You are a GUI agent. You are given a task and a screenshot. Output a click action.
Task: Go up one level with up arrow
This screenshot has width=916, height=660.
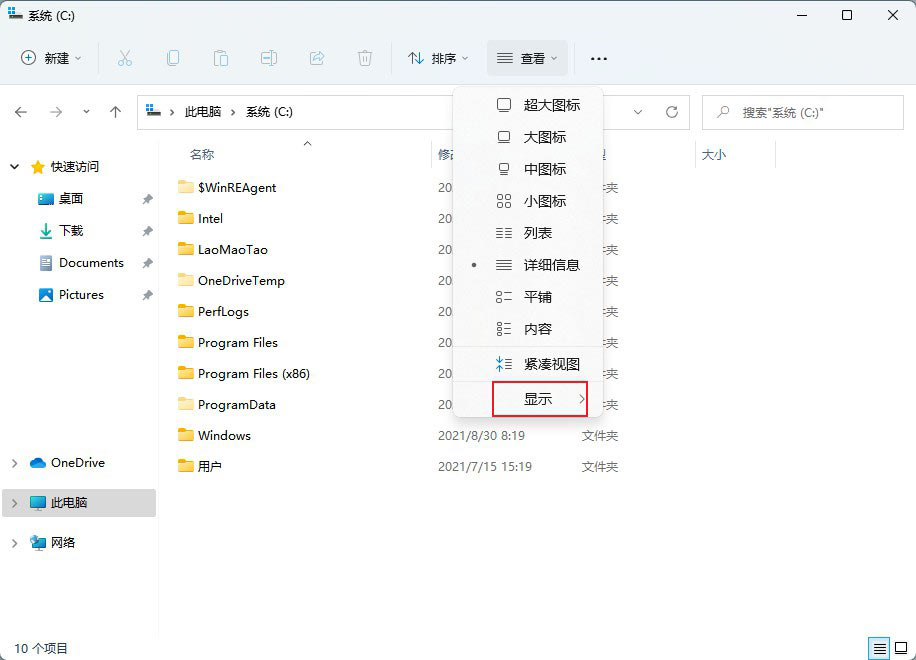[116, 112]
